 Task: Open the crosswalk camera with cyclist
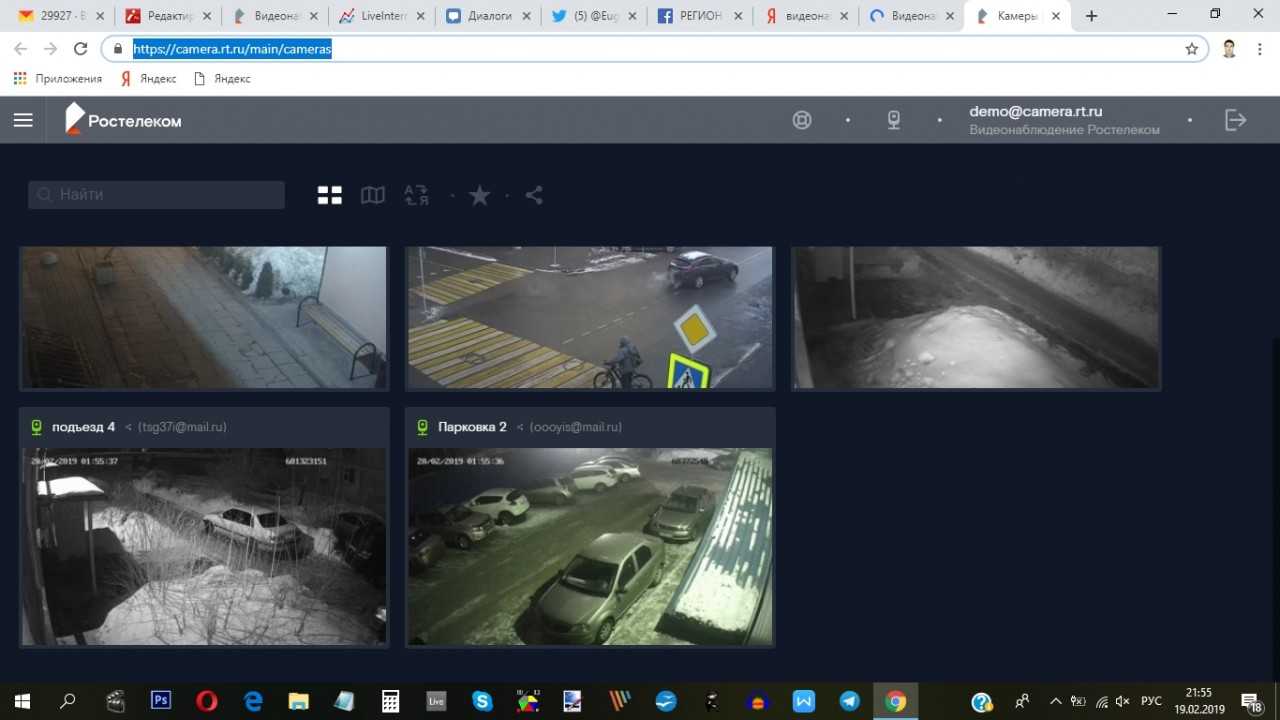point(590,317)
